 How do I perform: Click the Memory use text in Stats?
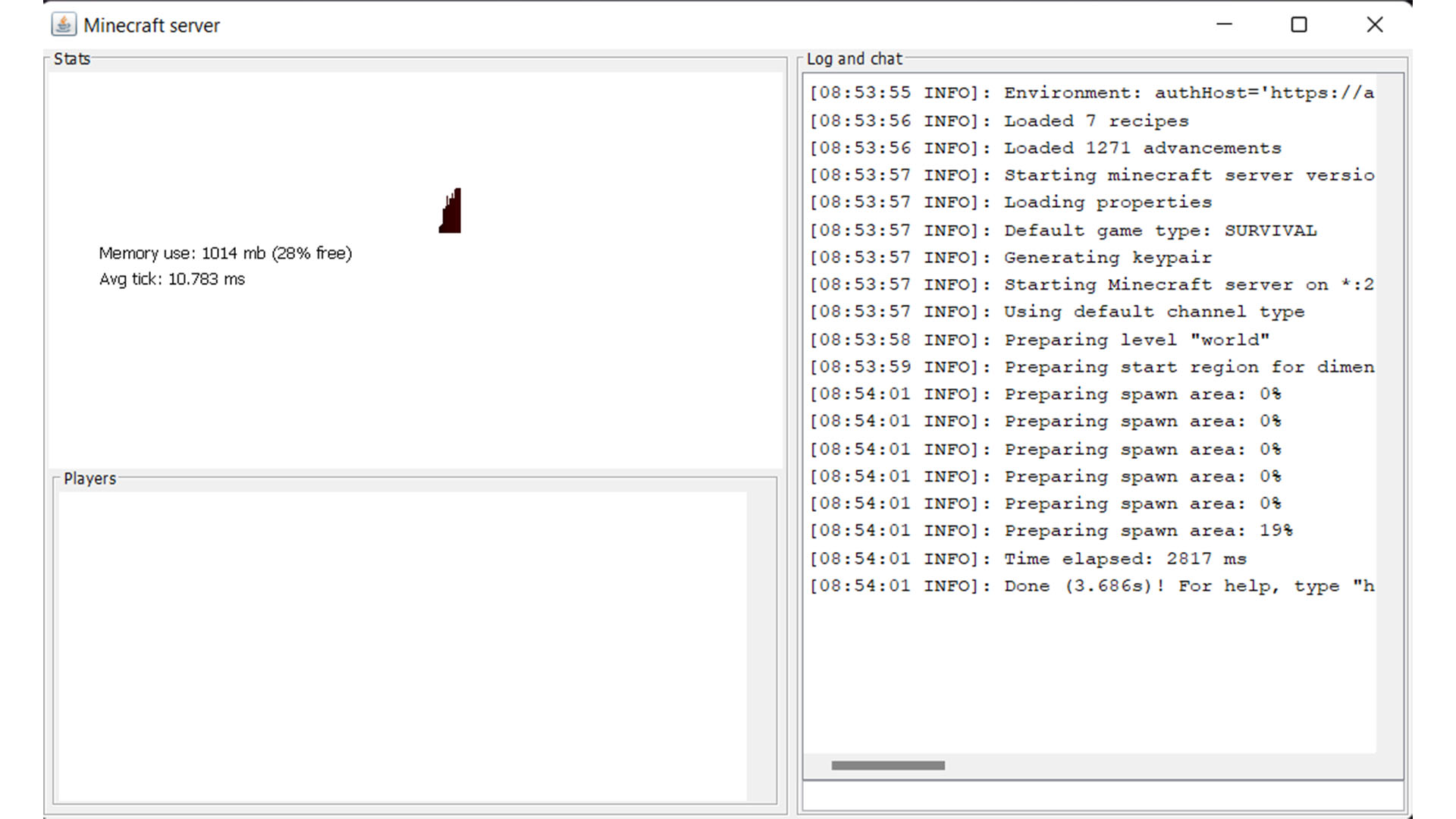[x=225, y=253]
